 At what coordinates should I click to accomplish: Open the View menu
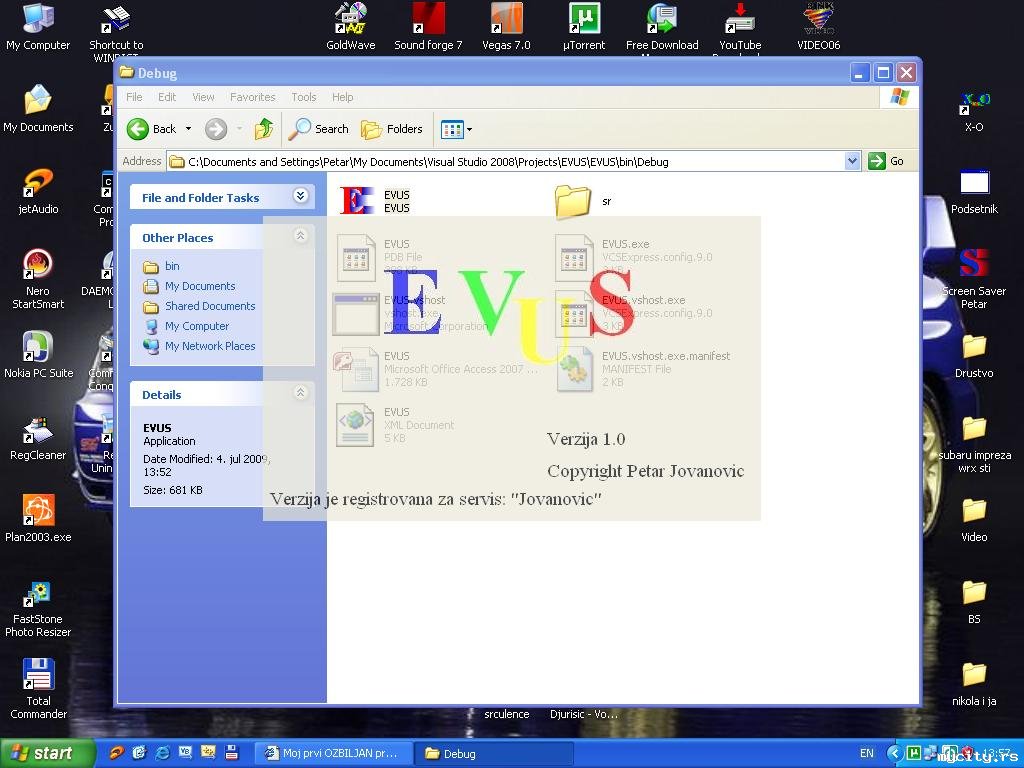[x=203, y=97]
